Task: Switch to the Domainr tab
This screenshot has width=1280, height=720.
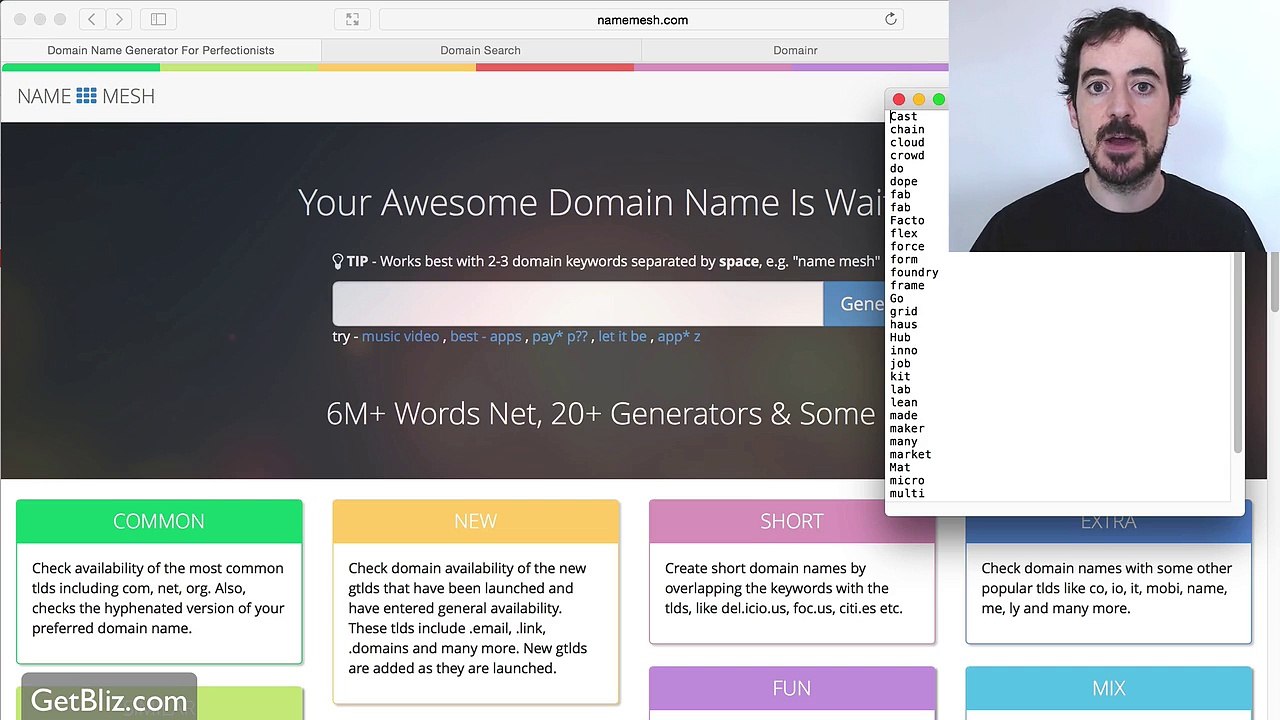Action: click(x=795, y=50)
